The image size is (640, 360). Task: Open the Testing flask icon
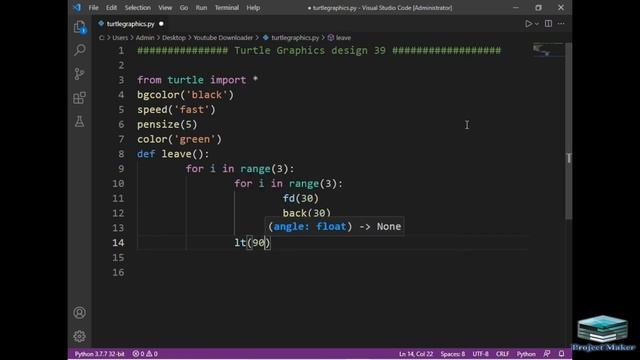80,122
